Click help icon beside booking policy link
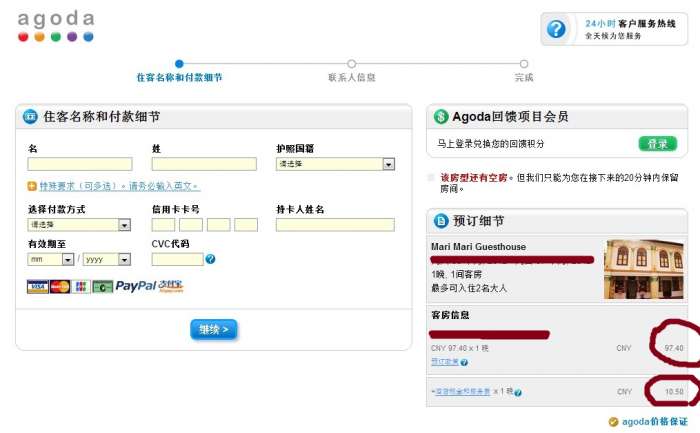This screenshot has width=700, height=433. coord(464,362)
